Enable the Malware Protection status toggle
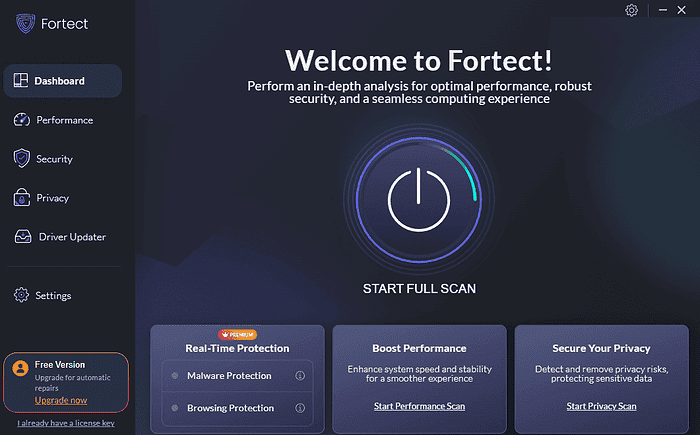 point(174,376)
